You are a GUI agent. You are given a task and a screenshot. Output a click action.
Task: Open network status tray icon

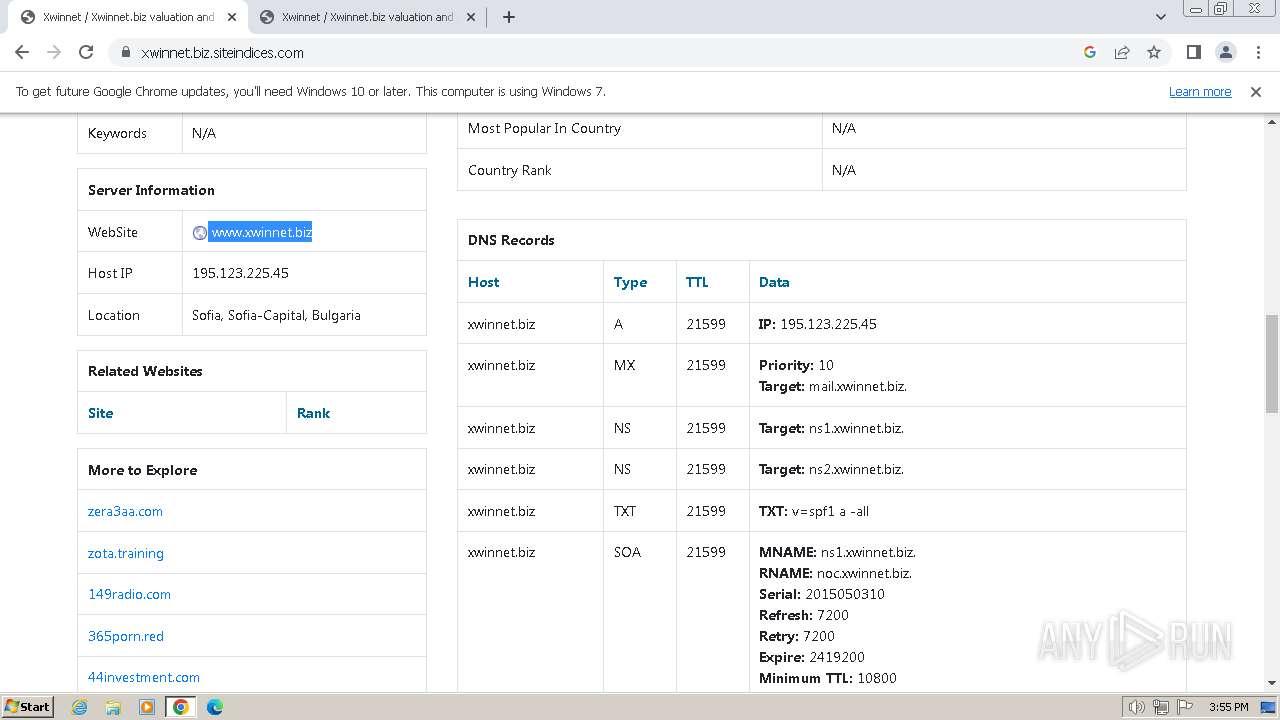1161,707
